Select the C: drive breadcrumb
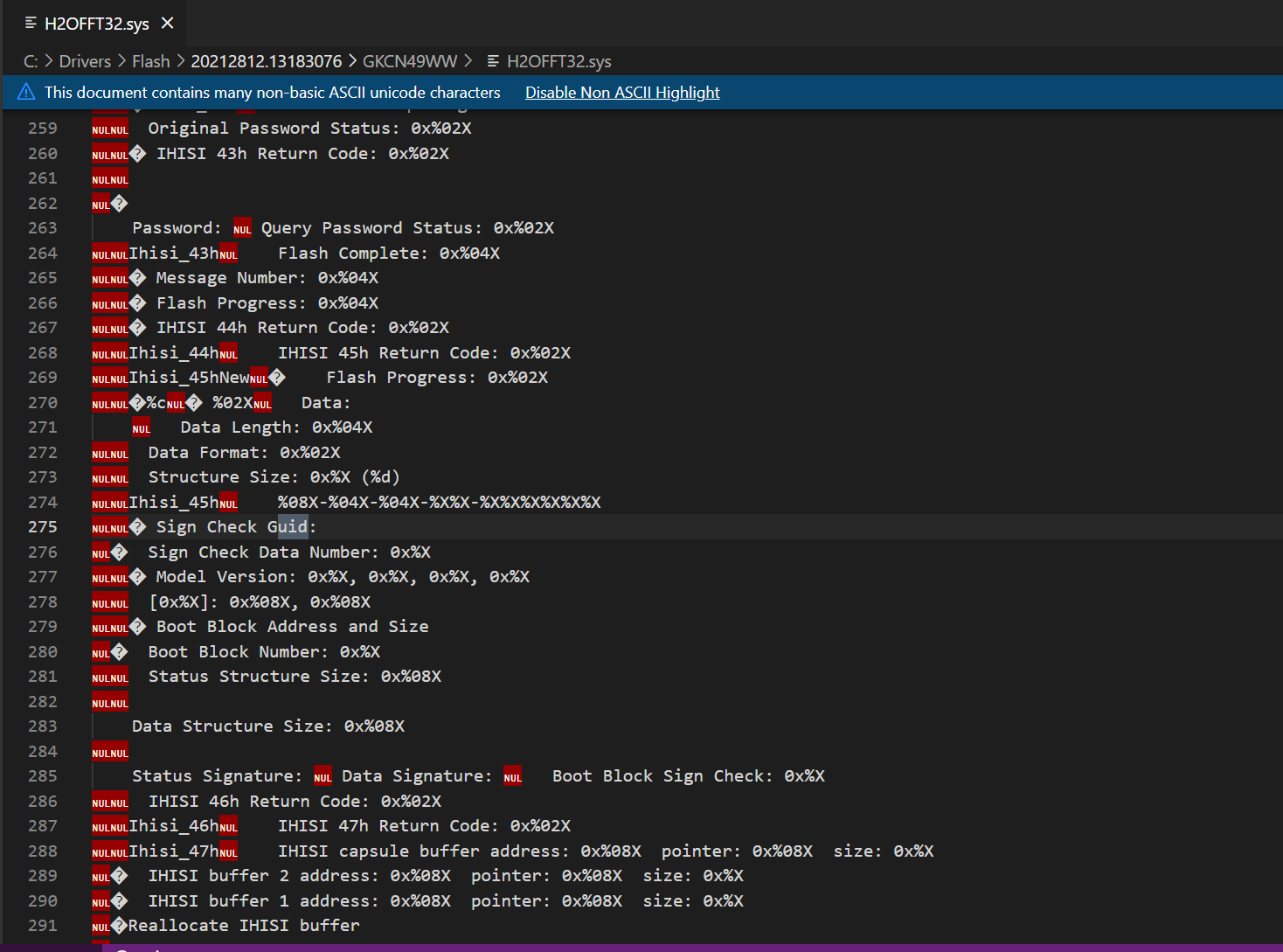 tap(31, 61)
